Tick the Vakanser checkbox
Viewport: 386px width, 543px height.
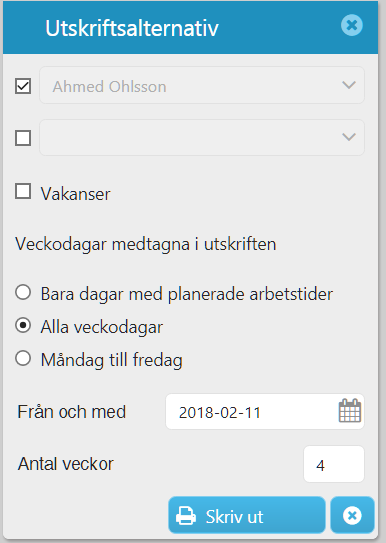coord(23,191)
